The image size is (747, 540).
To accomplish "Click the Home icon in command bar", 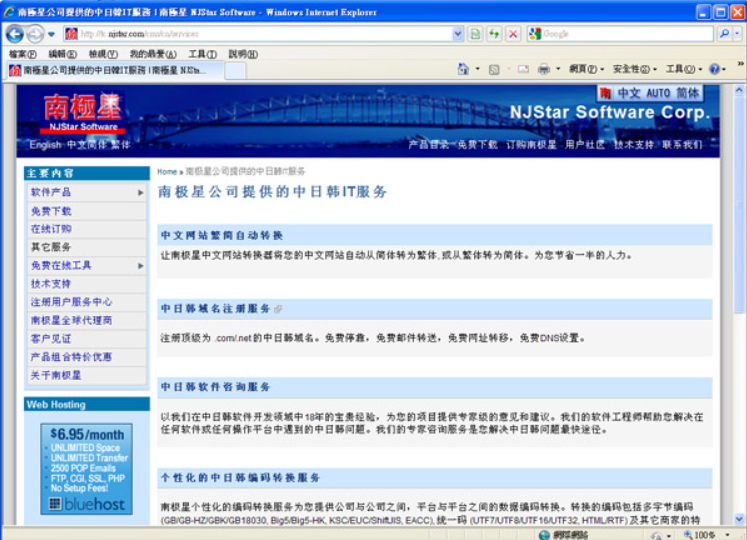I will (x=463, y=69).
